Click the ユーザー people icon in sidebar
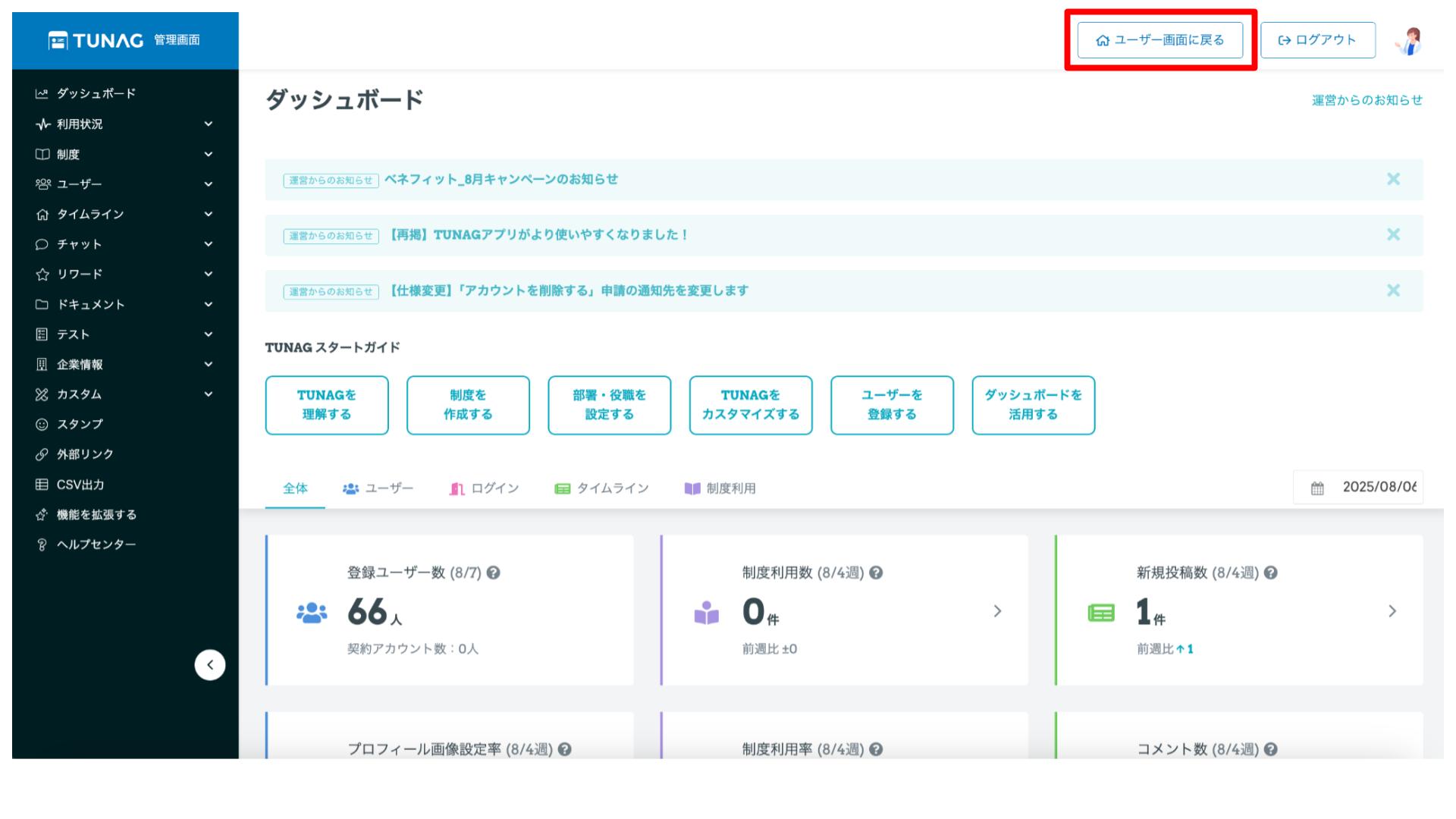Image resolution: width=1456 pixels, height=819 pixels. tap(42, 184)
